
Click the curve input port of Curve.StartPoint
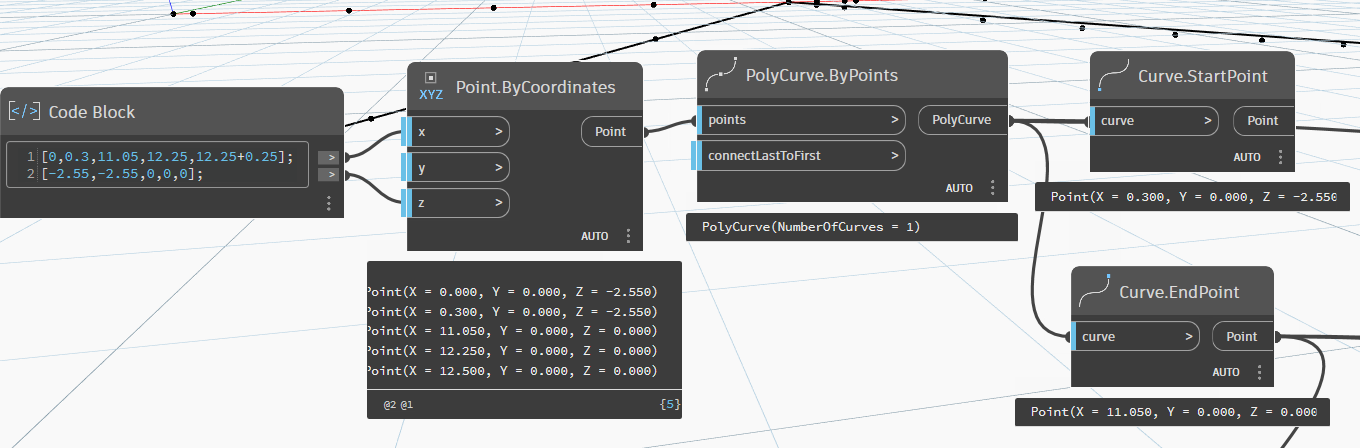tap(1153, 121)
